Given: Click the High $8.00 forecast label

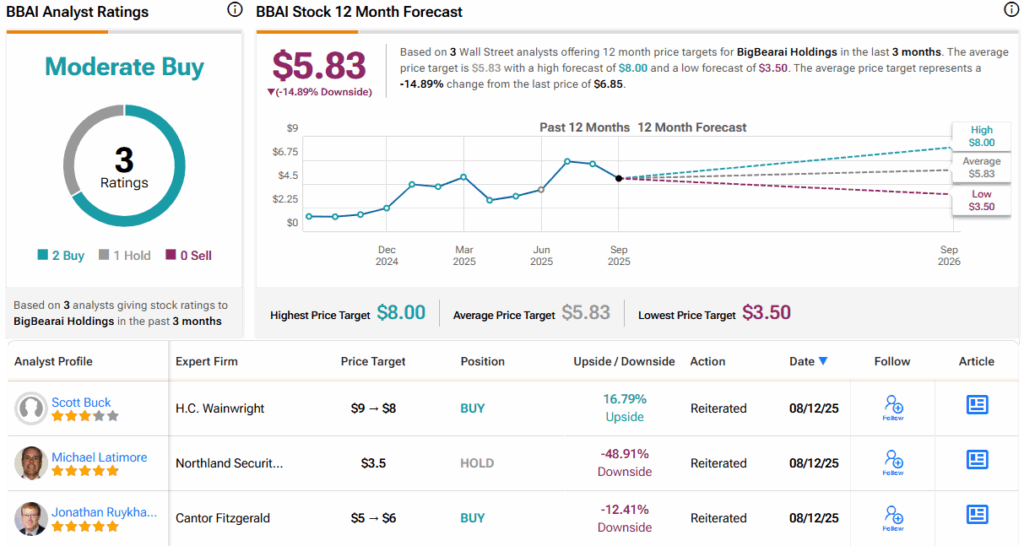Looking at the screenshot, I should coord(981,136).
